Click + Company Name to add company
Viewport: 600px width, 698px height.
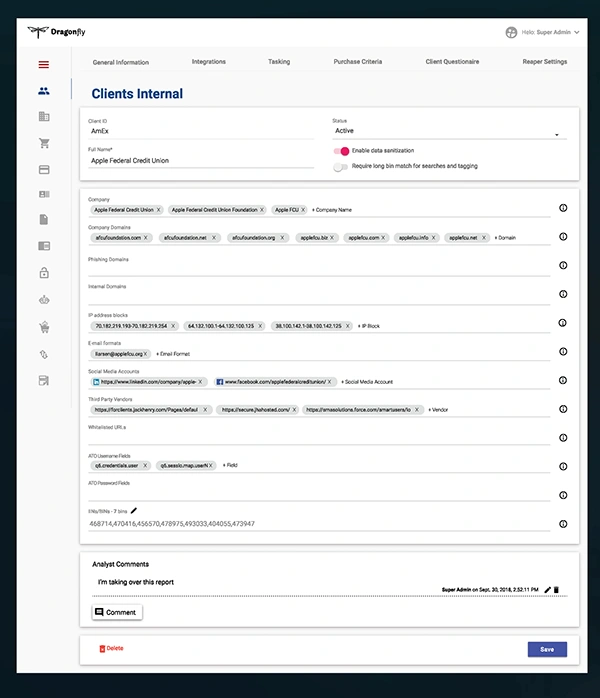pyautogui.click(x=332, y=210)
